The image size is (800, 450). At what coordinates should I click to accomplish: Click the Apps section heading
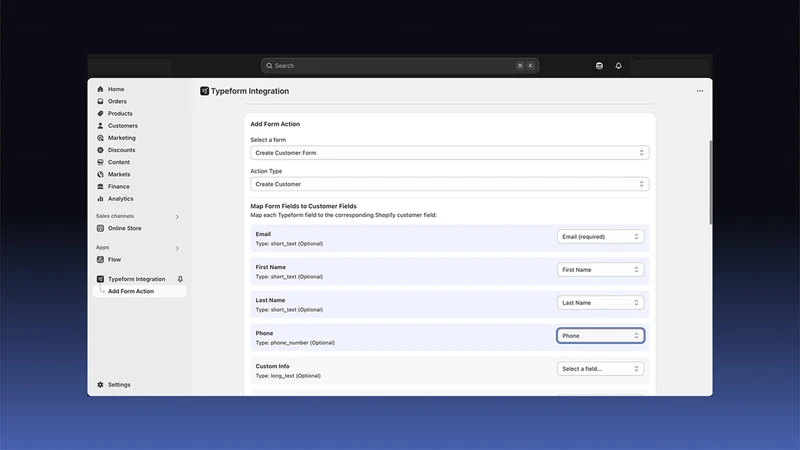pyautogui.click(x=103, y=247)
